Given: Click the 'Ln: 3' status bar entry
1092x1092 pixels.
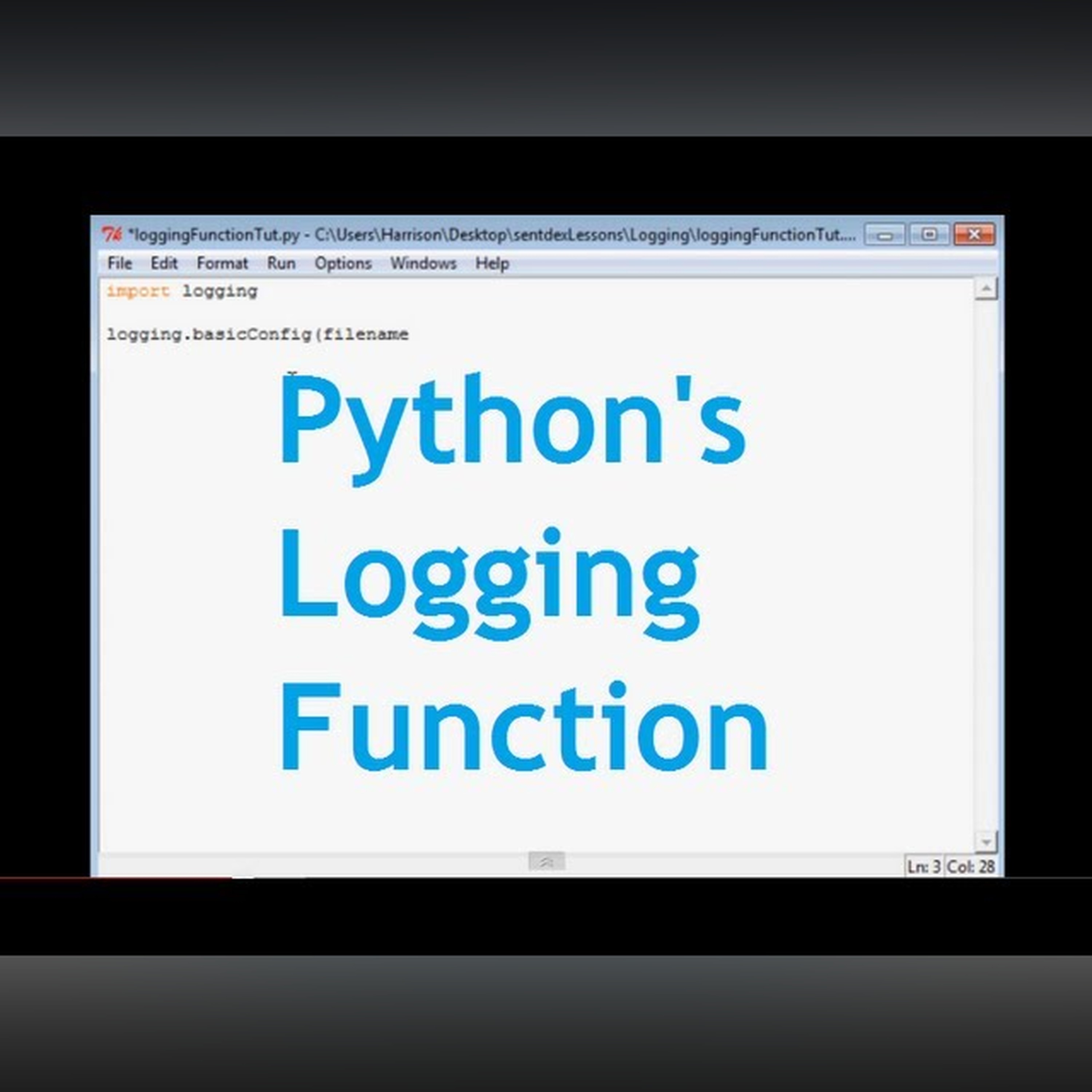Looking at the screenshot, I should [923, 866].
